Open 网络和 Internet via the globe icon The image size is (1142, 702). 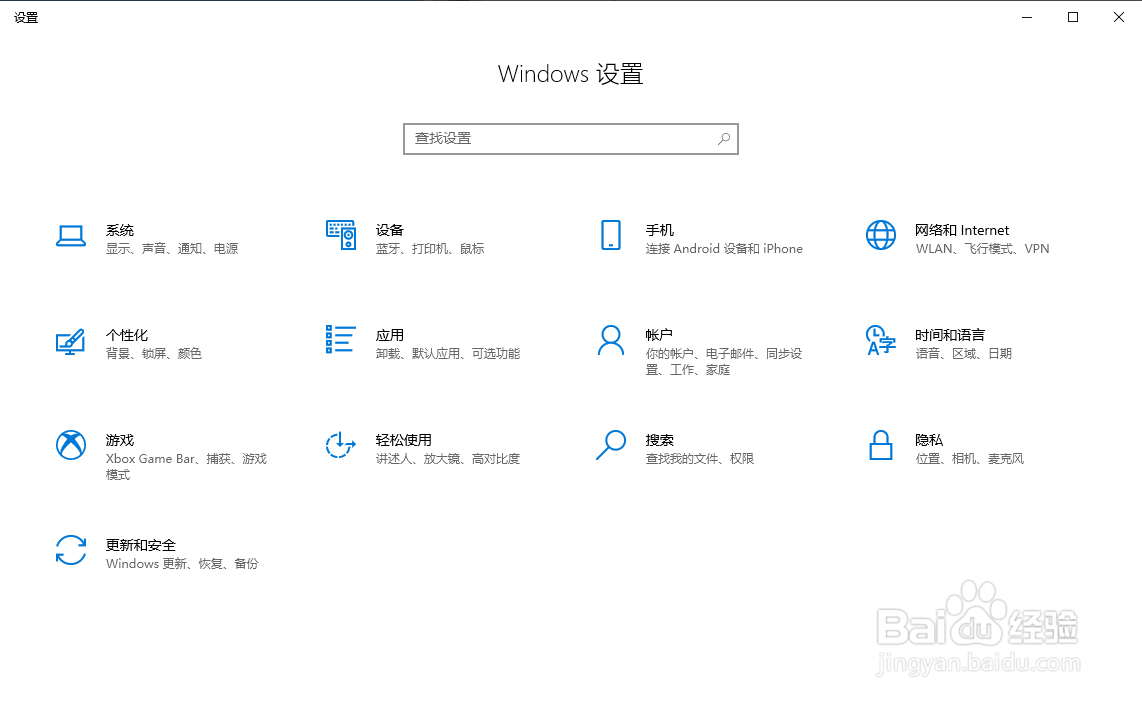click(x=880, y=235)
